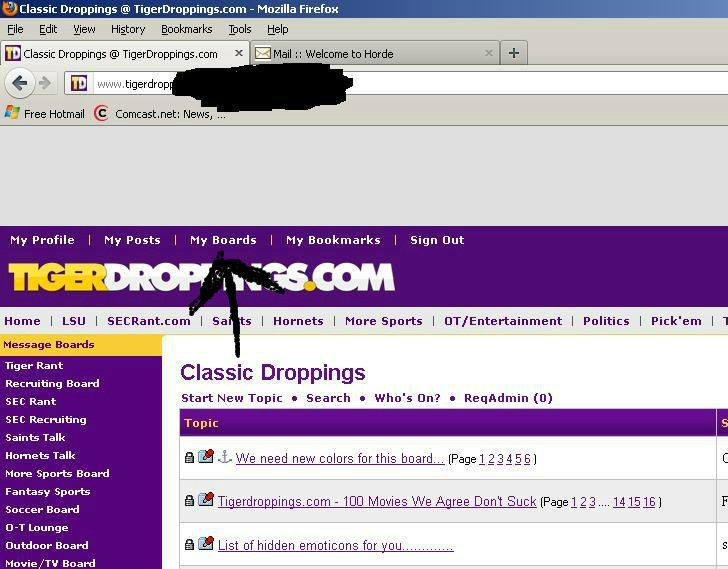Open the Tools menu

(240, 29)
